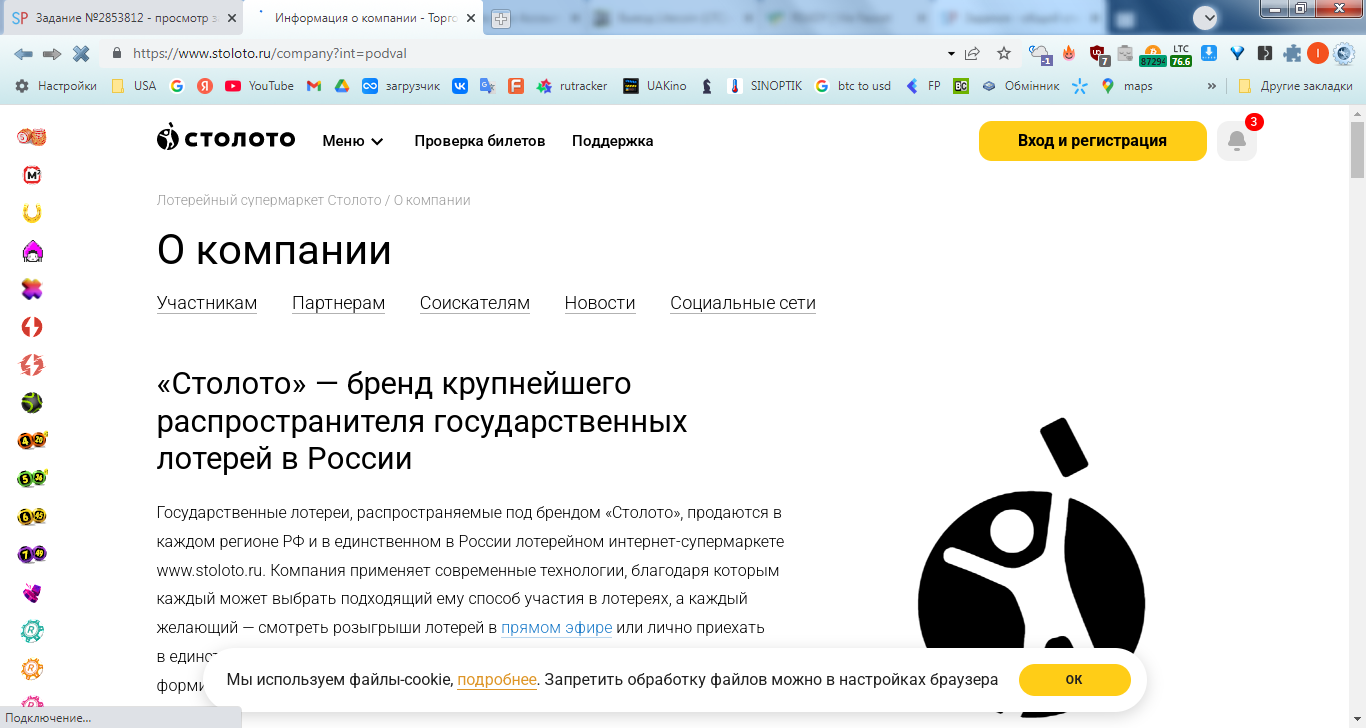Open the Bitcoin price extension showing 87294
Screen dimensions: 1366x728
[1152, 54]
